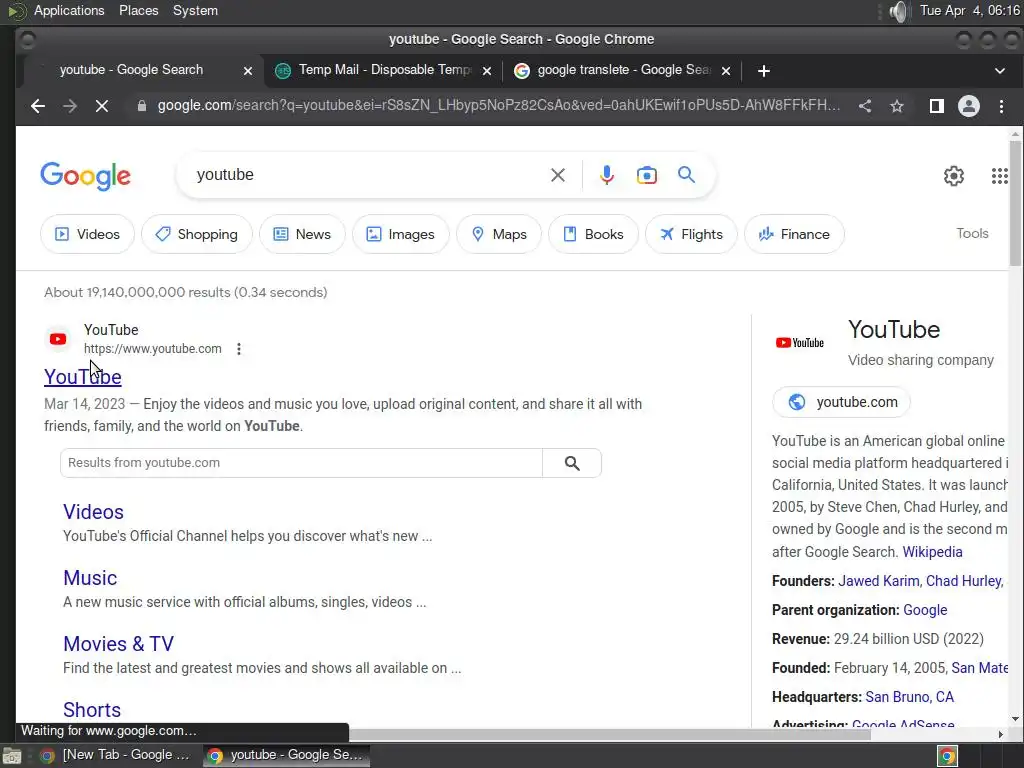
Task: Click the search icon in youtube.com results box
Action: (572, 463)
